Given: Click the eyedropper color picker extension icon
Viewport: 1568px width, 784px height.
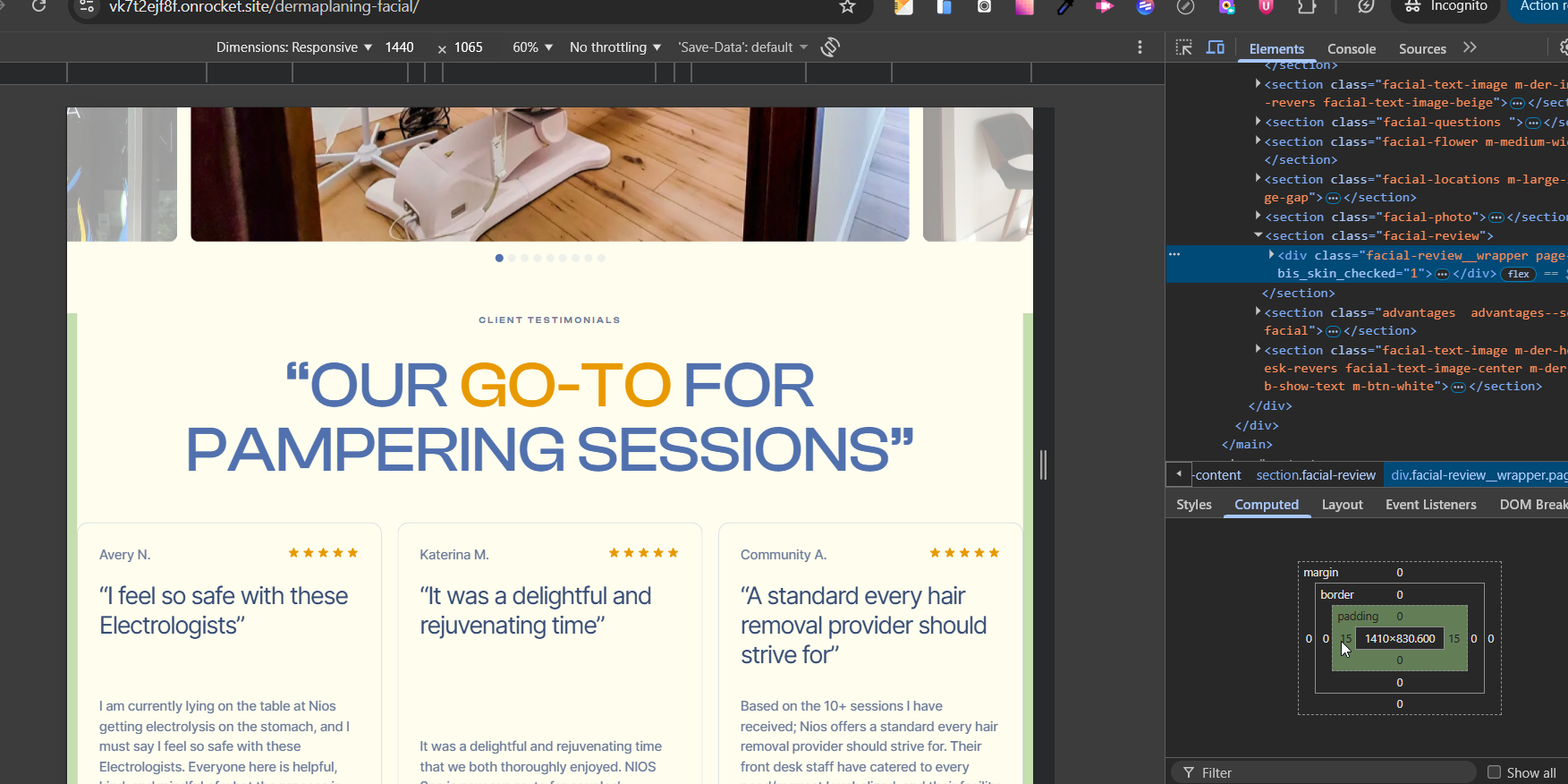Looking at the screenshot, I should pyautogui.click(x=1064, y=7).
